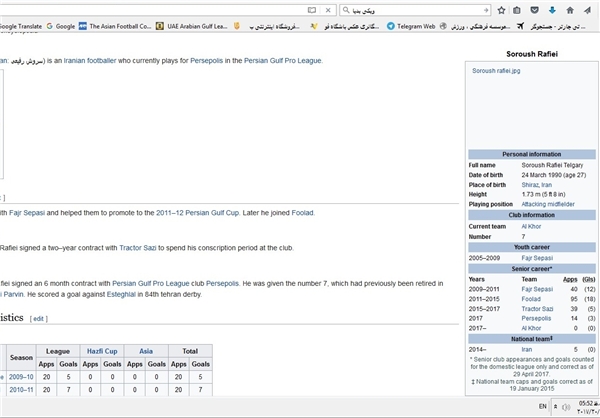The image size is (600, 418).
Task: Open the downloads arrow panel
Action: tap(552, 10)
